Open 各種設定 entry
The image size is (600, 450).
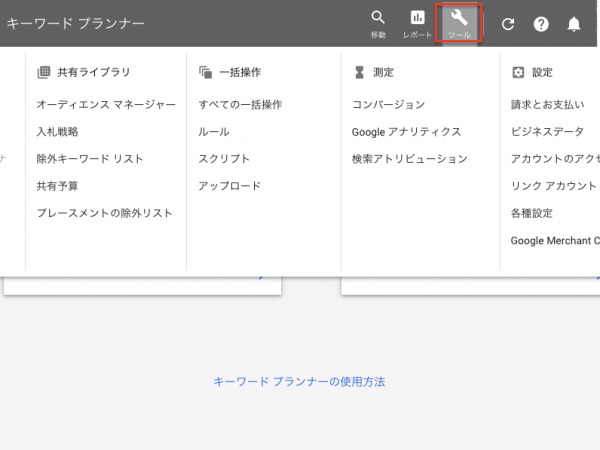(532, 213)
